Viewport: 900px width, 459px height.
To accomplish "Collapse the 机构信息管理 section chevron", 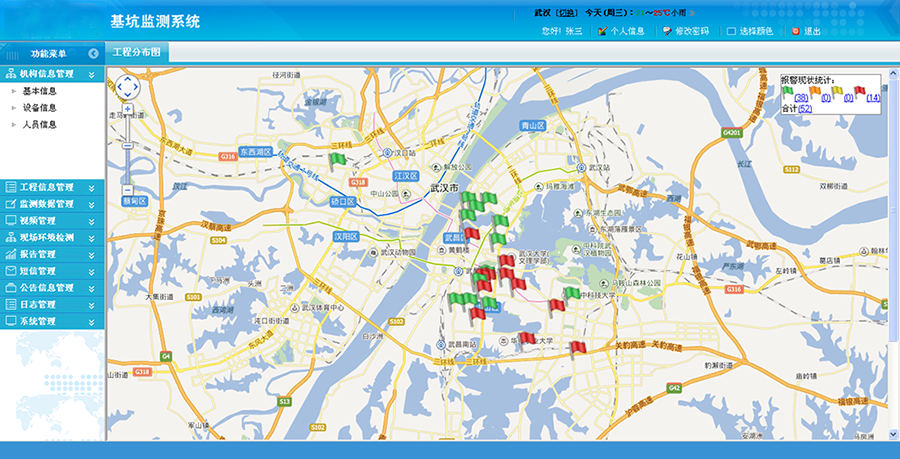I will [92, 74].
